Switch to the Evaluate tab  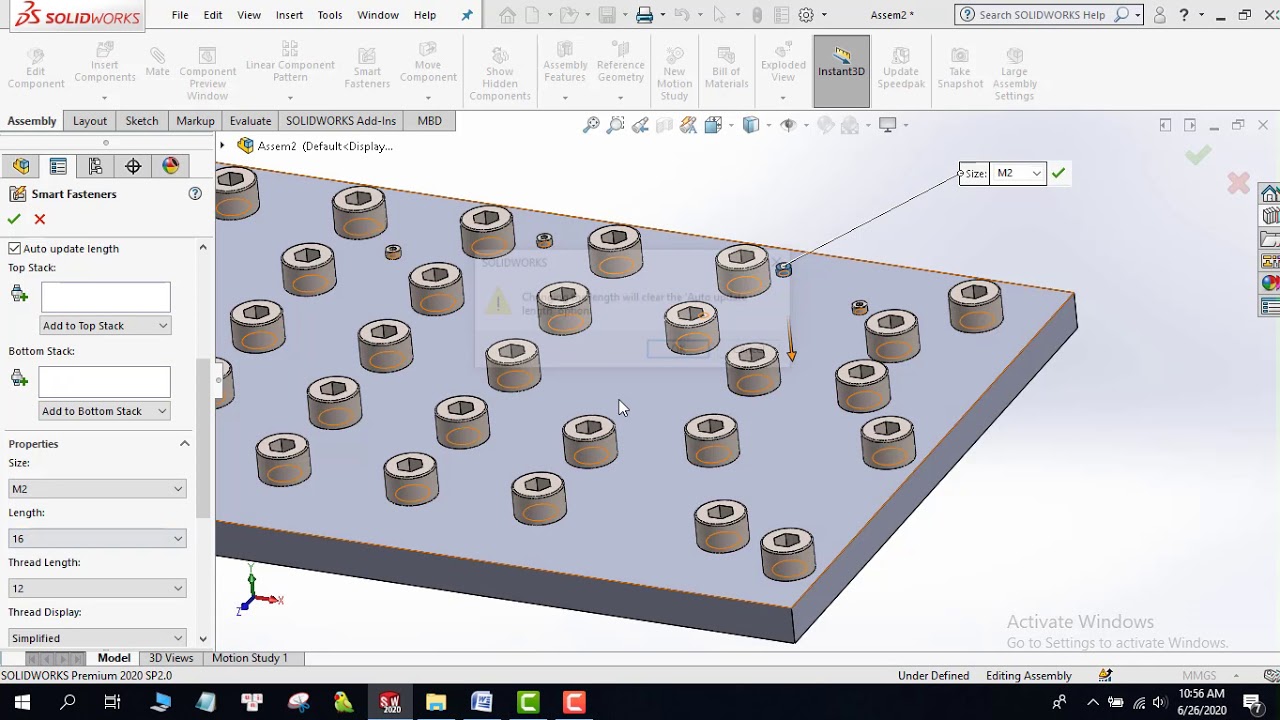pyautogui.click(x=250, y=121)
